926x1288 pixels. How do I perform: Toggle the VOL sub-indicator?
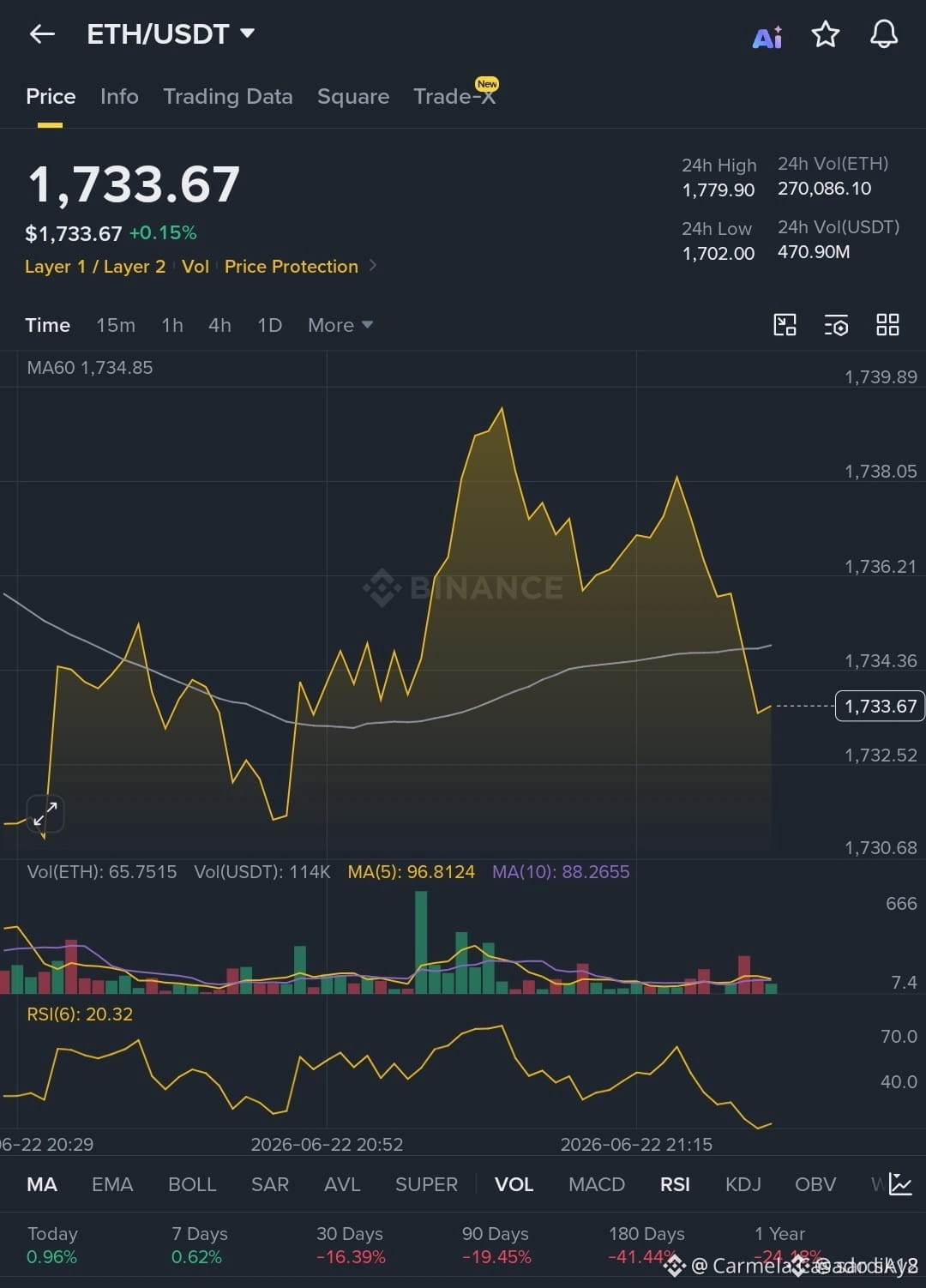click(514, 1184)
